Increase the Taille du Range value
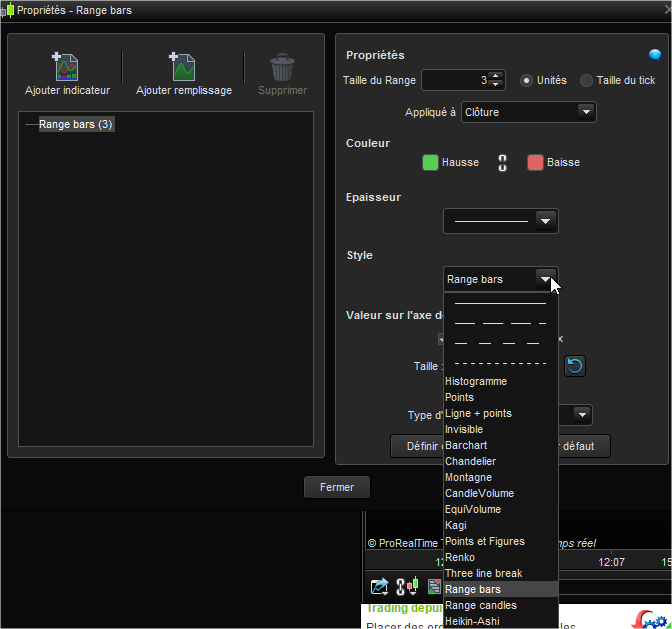This screenshot has width=672, height=629. coord(497,76)
